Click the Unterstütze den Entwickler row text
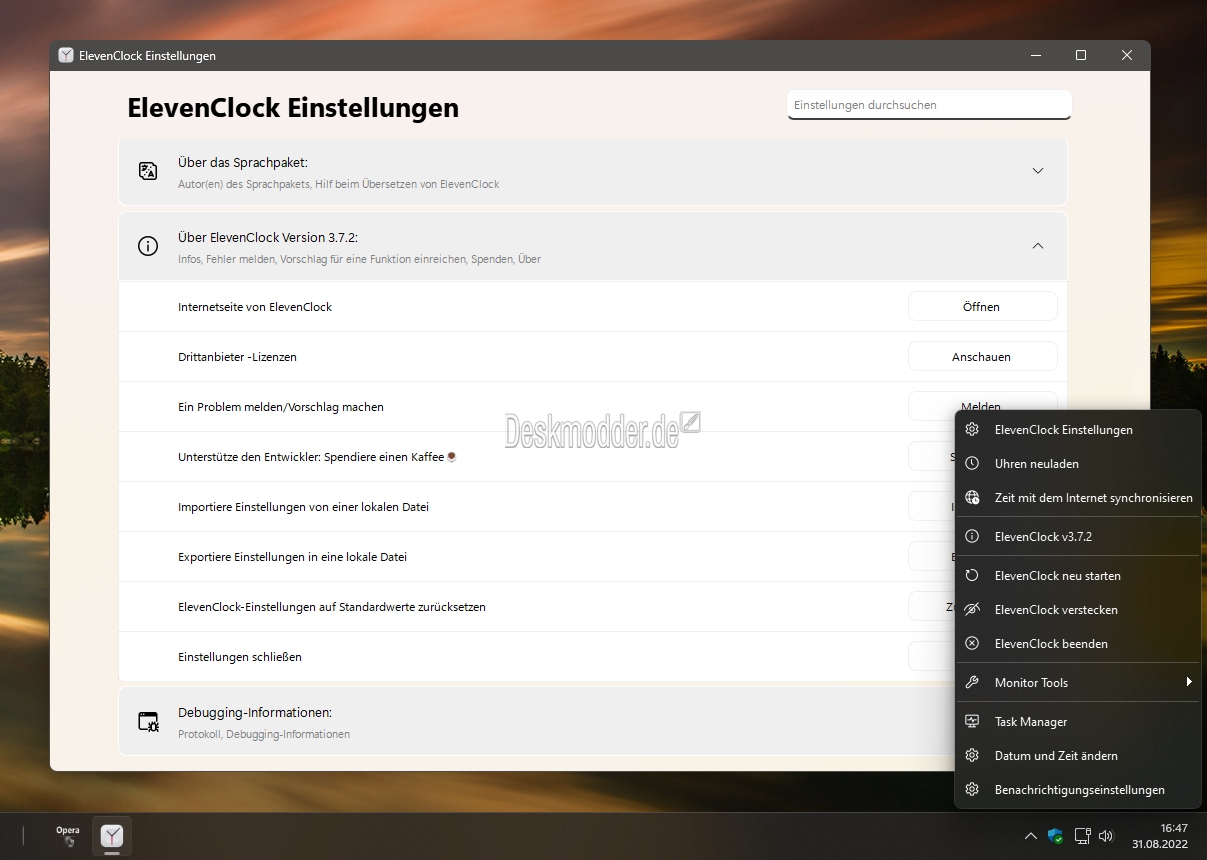Screen dimensions: 1207x860 [x=318, y=457]
